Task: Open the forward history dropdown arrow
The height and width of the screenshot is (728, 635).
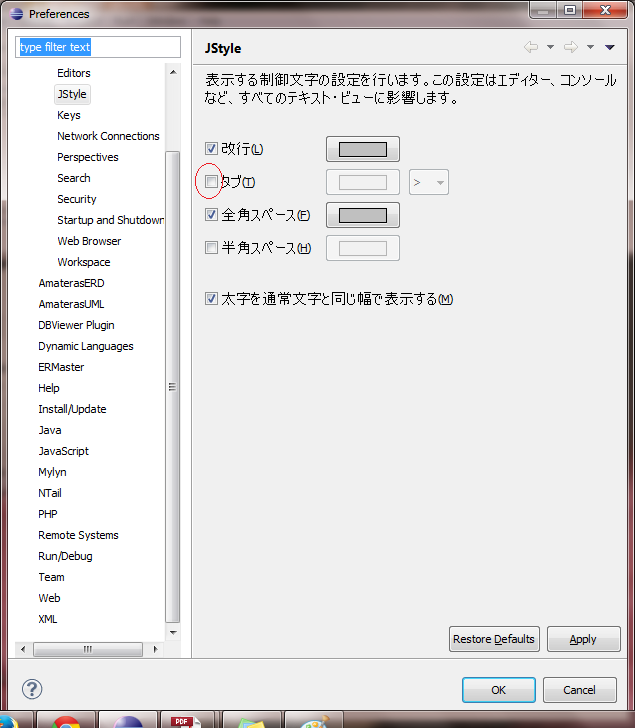Action: (x=590, y=47)
